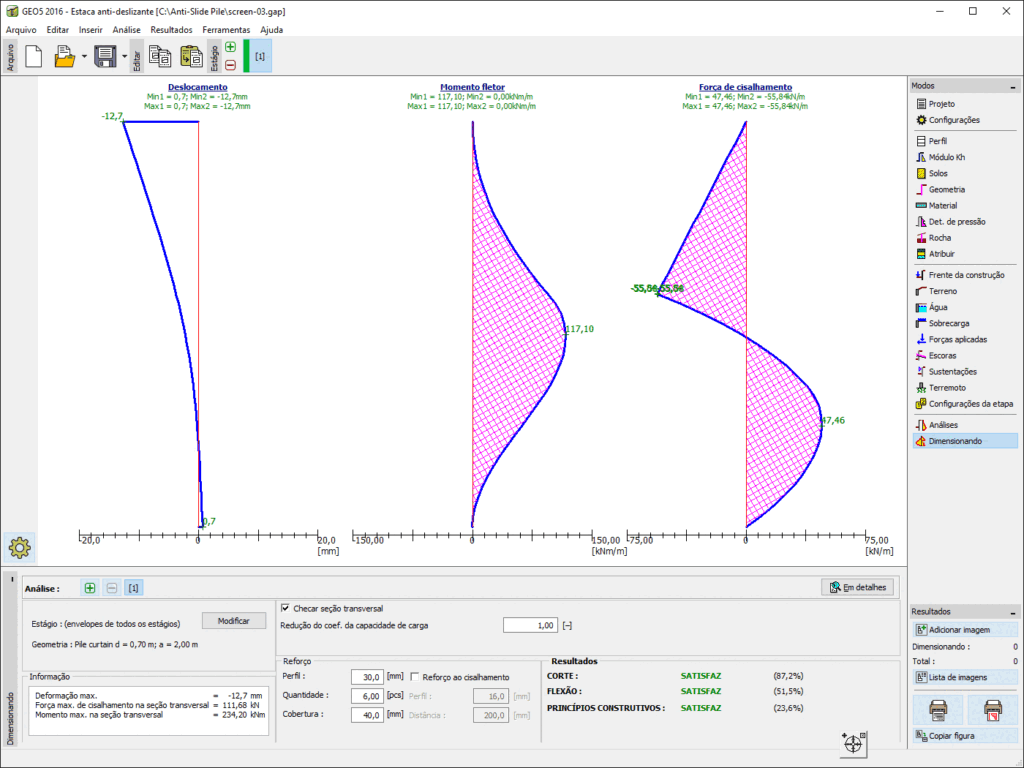
Task: Remove construction stage with red minus
Action: [x=231, y=65]
